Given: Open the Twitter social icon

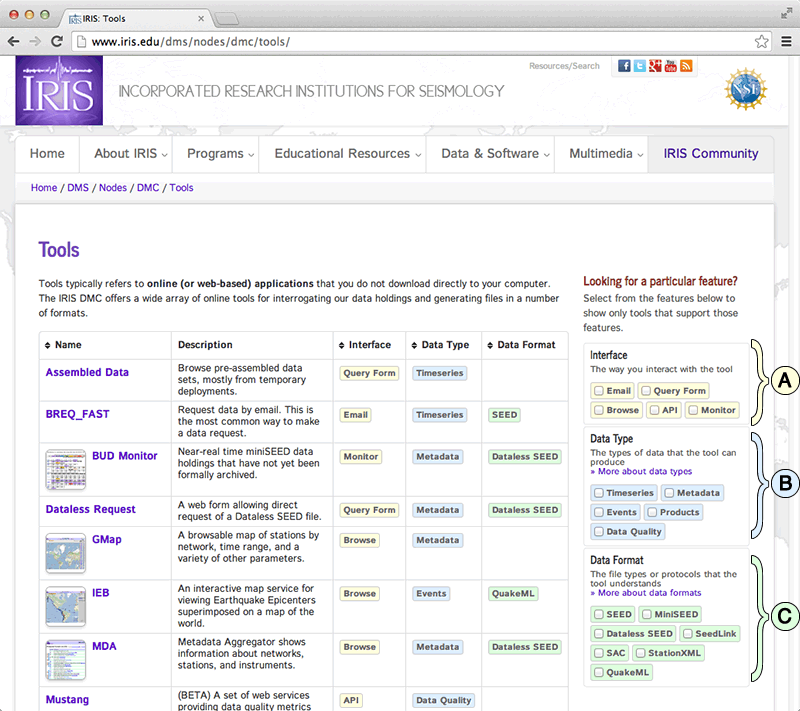Looking at the screenshot, I should 640,66.
